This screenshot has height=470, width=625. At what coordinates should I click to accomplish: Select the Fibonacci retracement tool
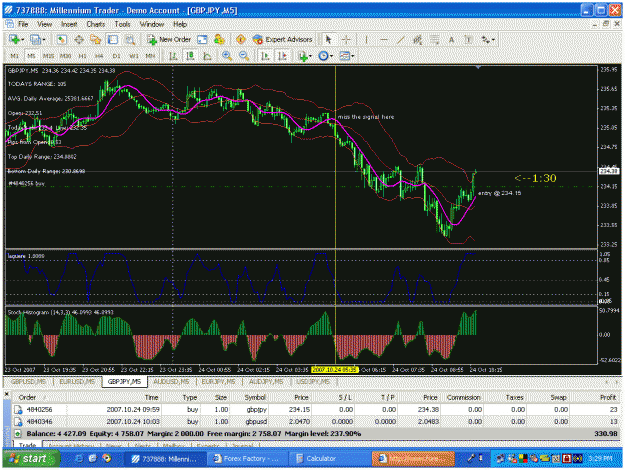[434, 39]
